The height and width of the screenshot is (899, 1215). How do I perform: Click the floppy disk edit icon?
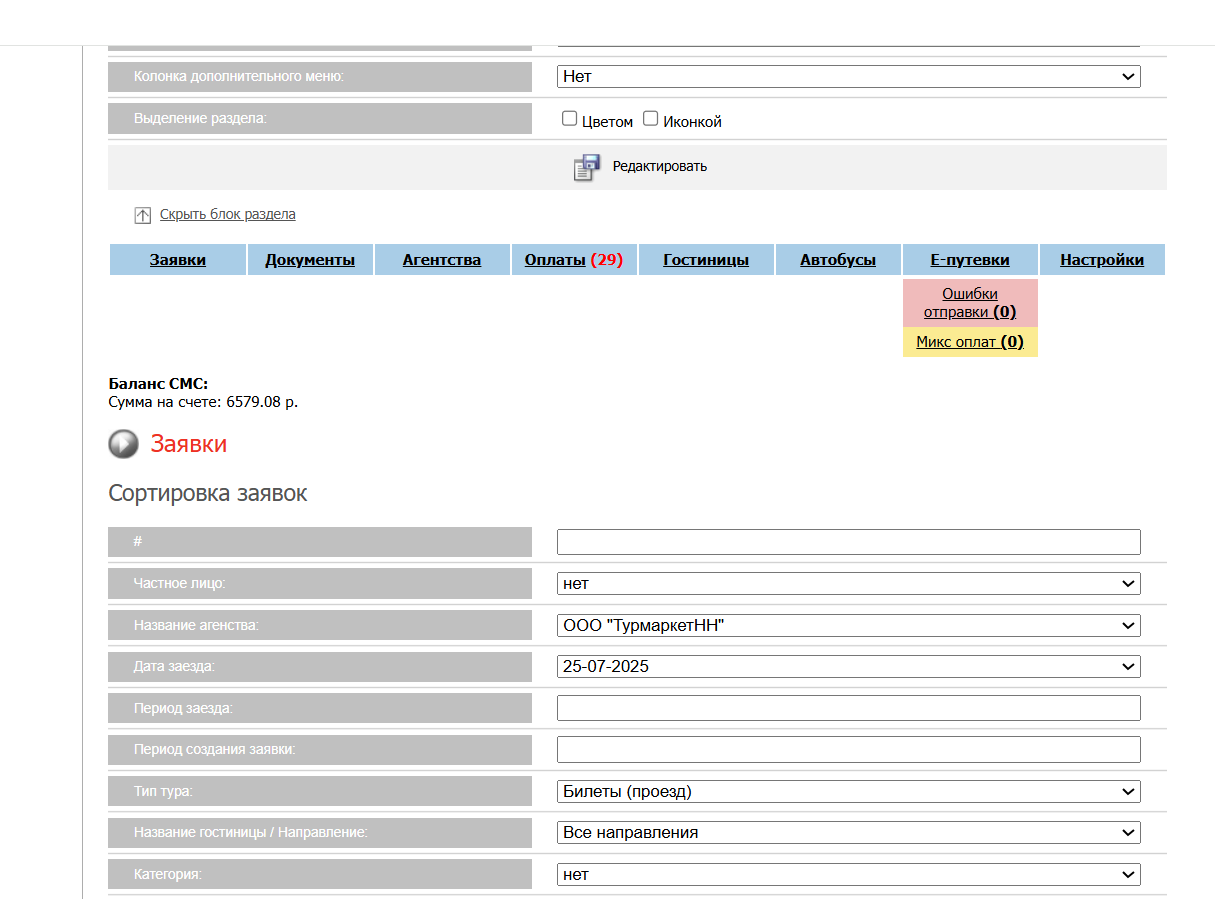point(587,167)
